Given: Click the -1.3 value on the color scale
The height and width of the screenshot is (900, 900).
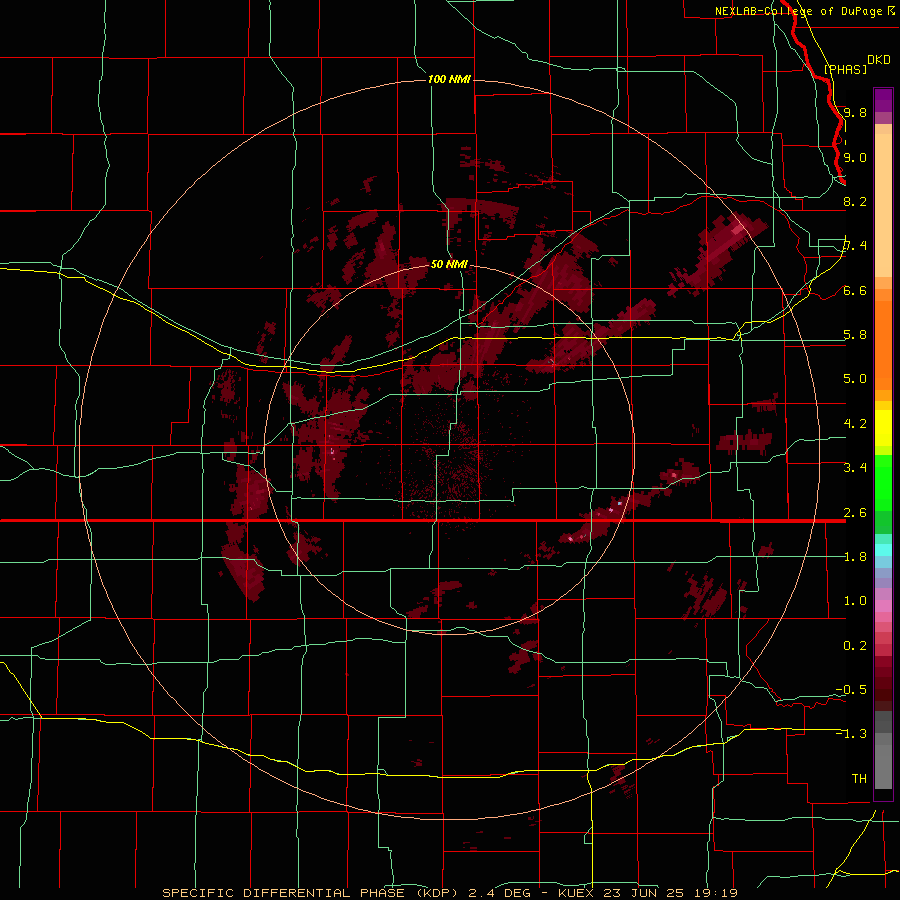Looking at the screenshot, I should click(851, 734).
